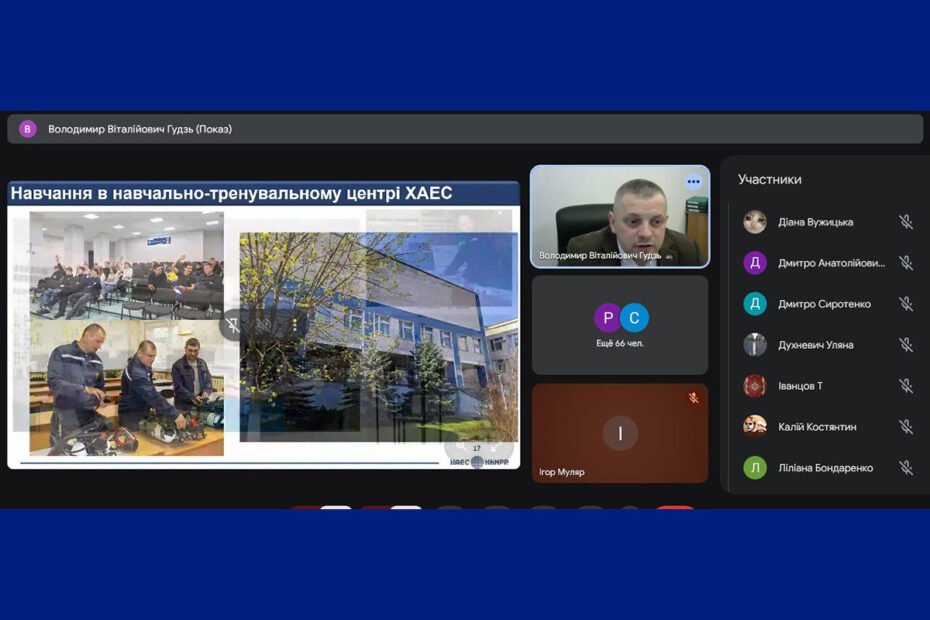Click mic-off icon for Калій Костянтин
Image resolution: width=930 pixels, height=620 pixels.
point(905,427)
